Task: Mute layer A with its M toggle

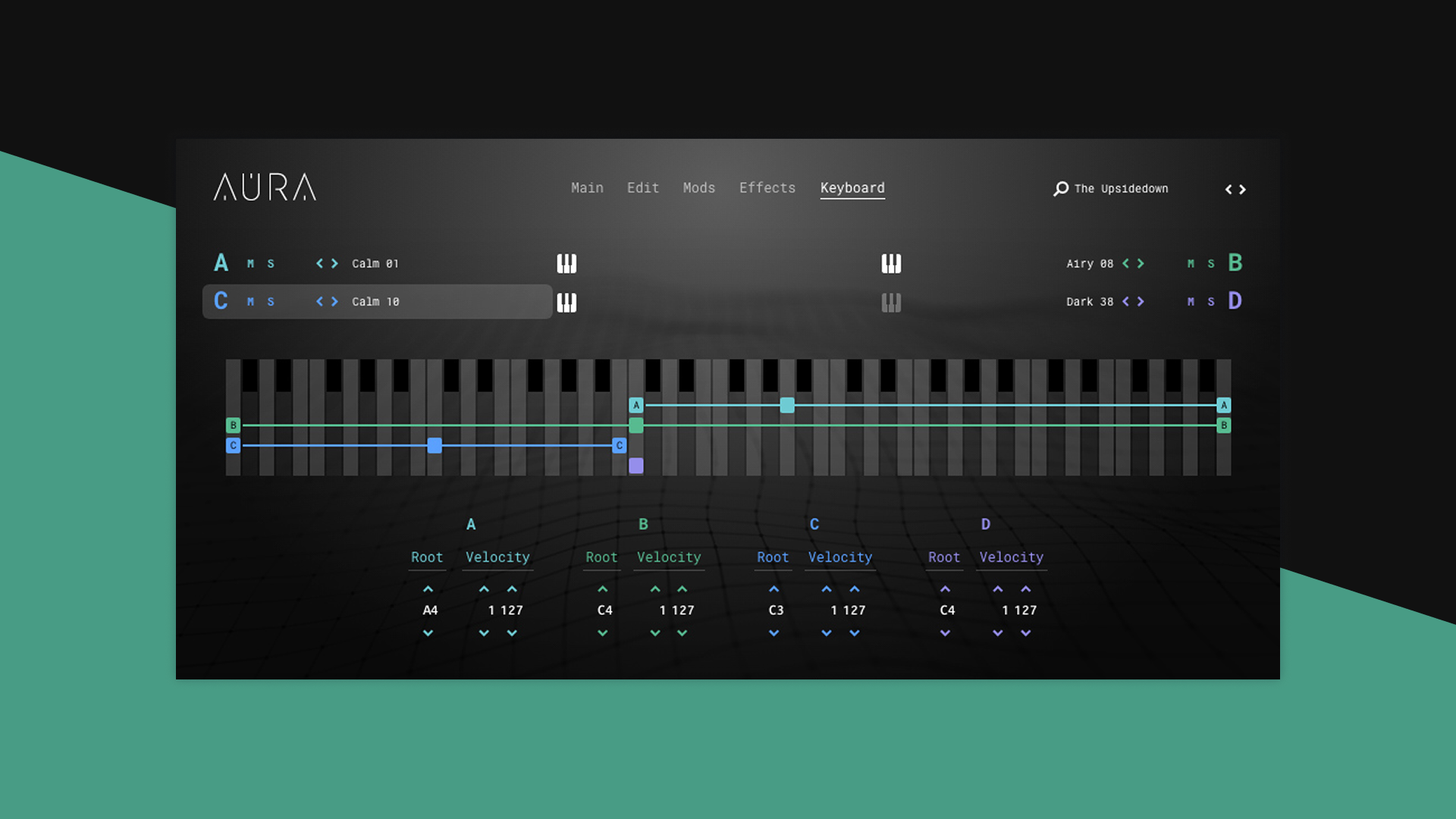Action: click(249, 263)
